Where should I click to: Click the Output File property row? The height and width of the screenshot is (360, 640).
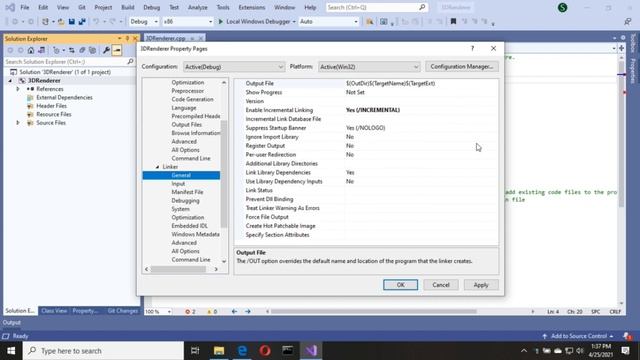point(366,83)
